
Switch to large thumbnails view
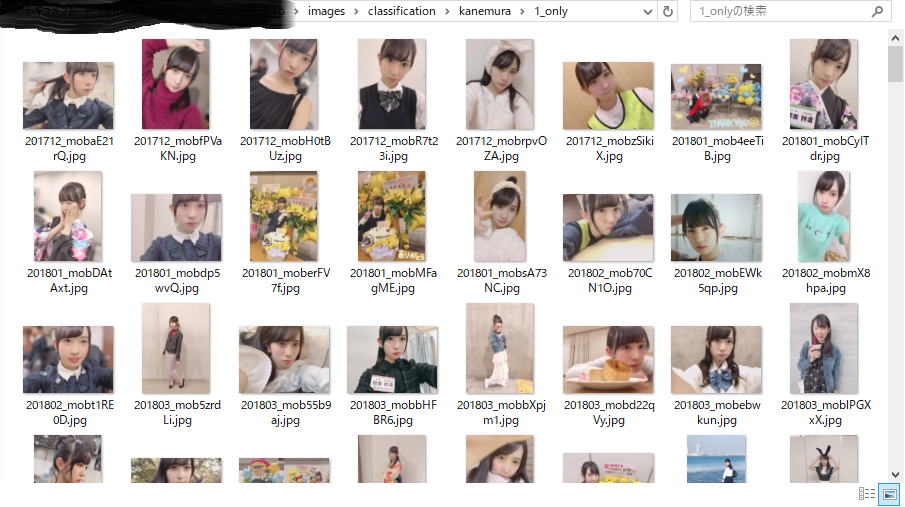pos(889,494)
